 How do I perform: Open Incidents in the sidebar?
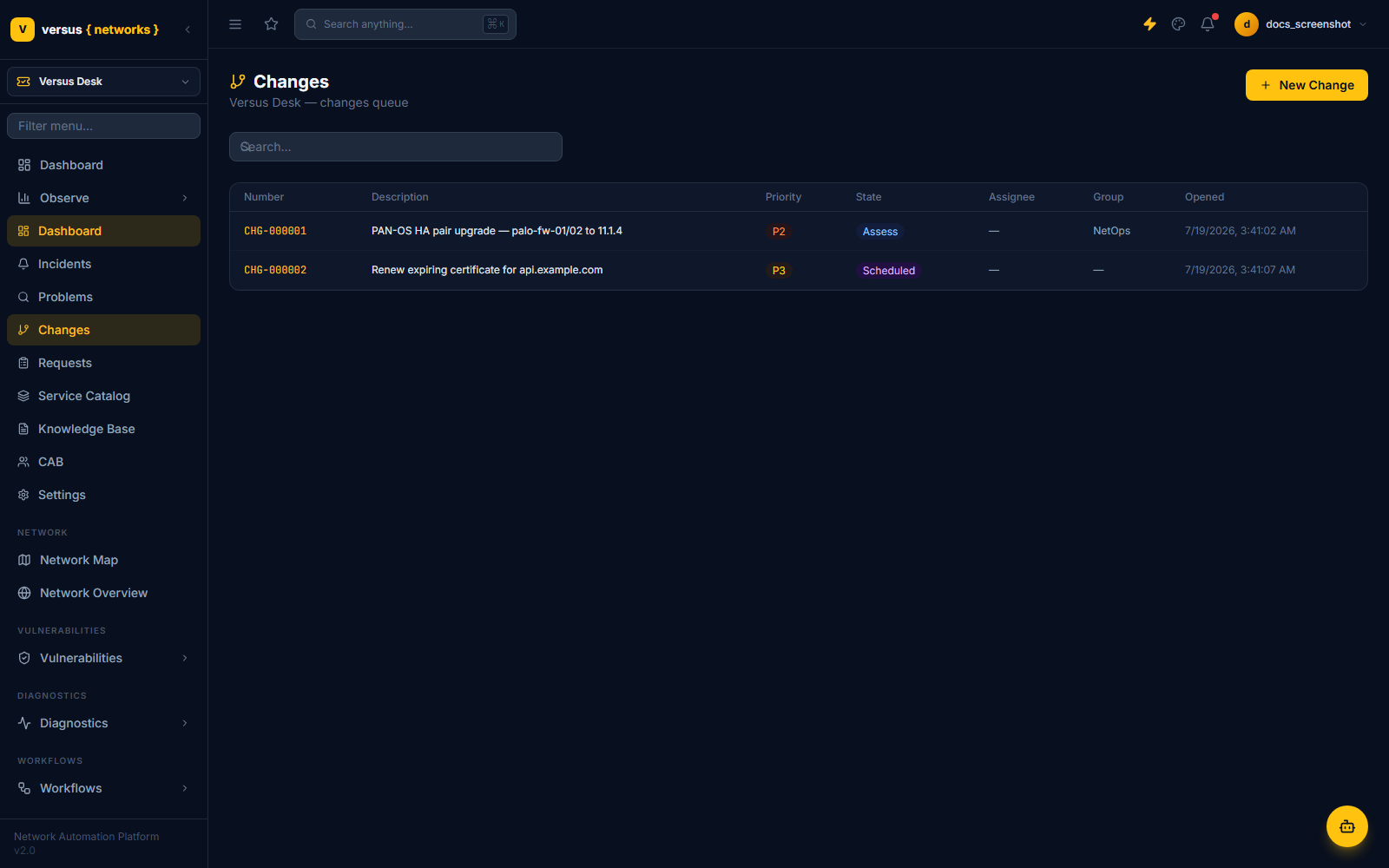point(103,264)
